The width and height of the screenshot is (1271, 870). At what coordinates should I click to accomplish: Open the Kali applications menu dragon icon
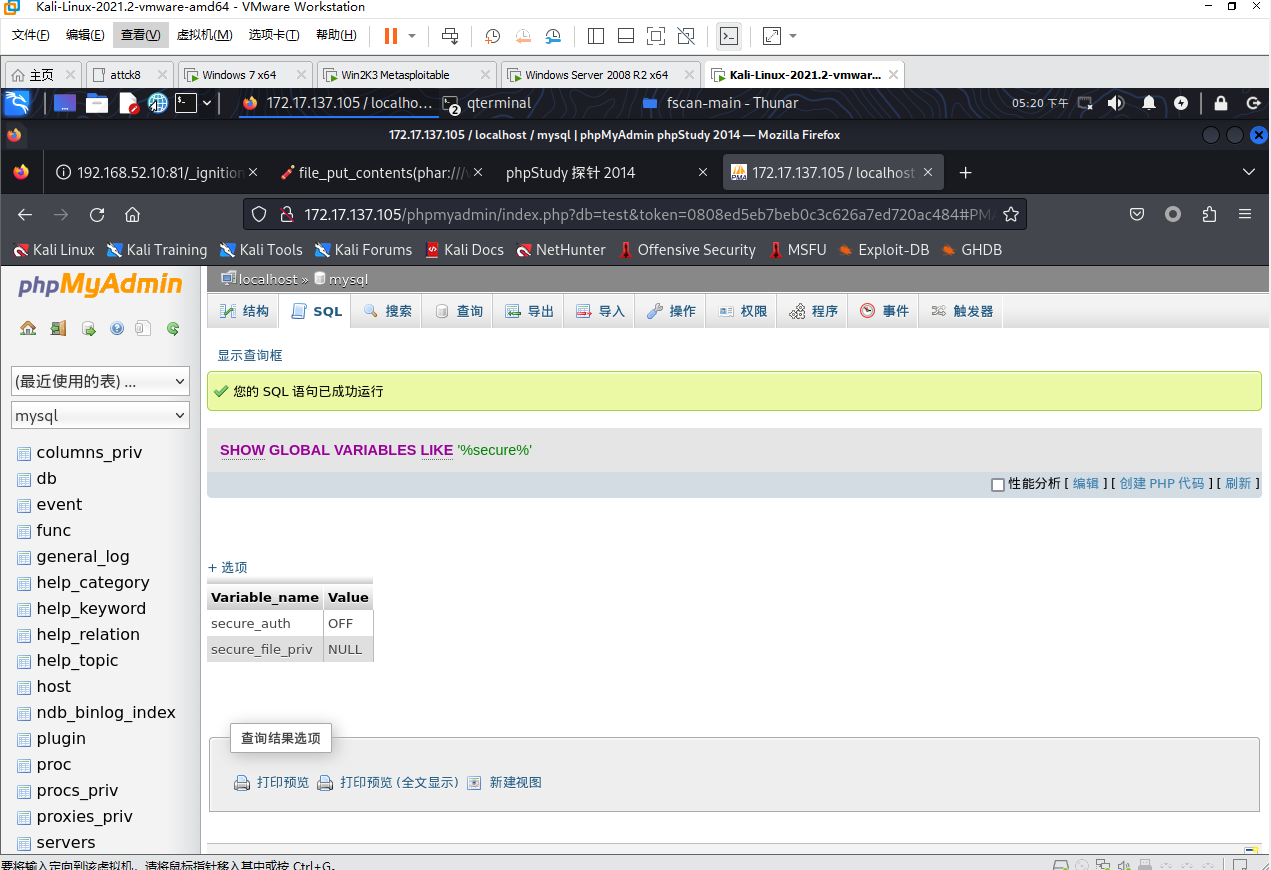17,102
